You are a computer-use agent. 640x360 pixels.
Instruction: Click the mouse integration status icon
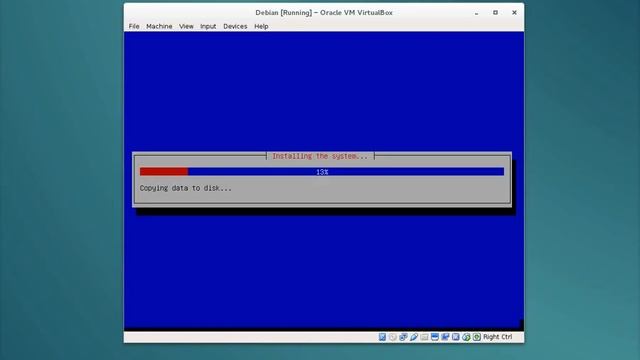coord(466,337)
